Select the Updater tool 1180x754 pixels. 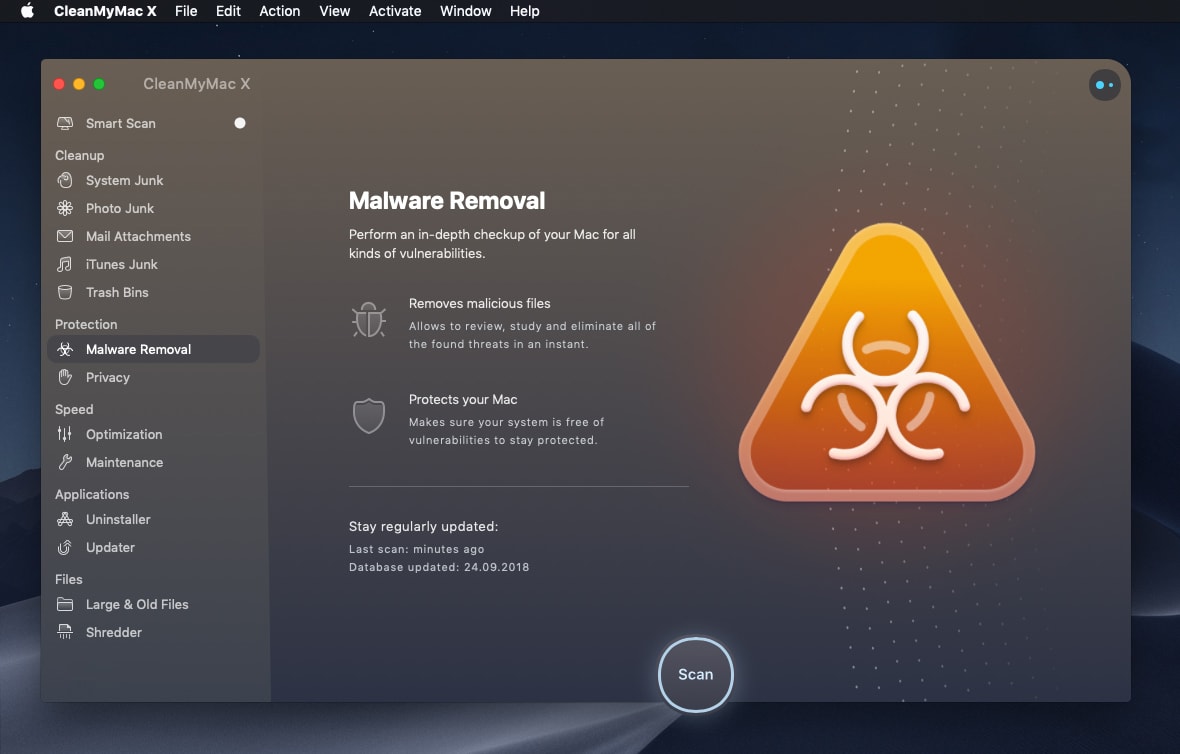(x=111, y=547)
